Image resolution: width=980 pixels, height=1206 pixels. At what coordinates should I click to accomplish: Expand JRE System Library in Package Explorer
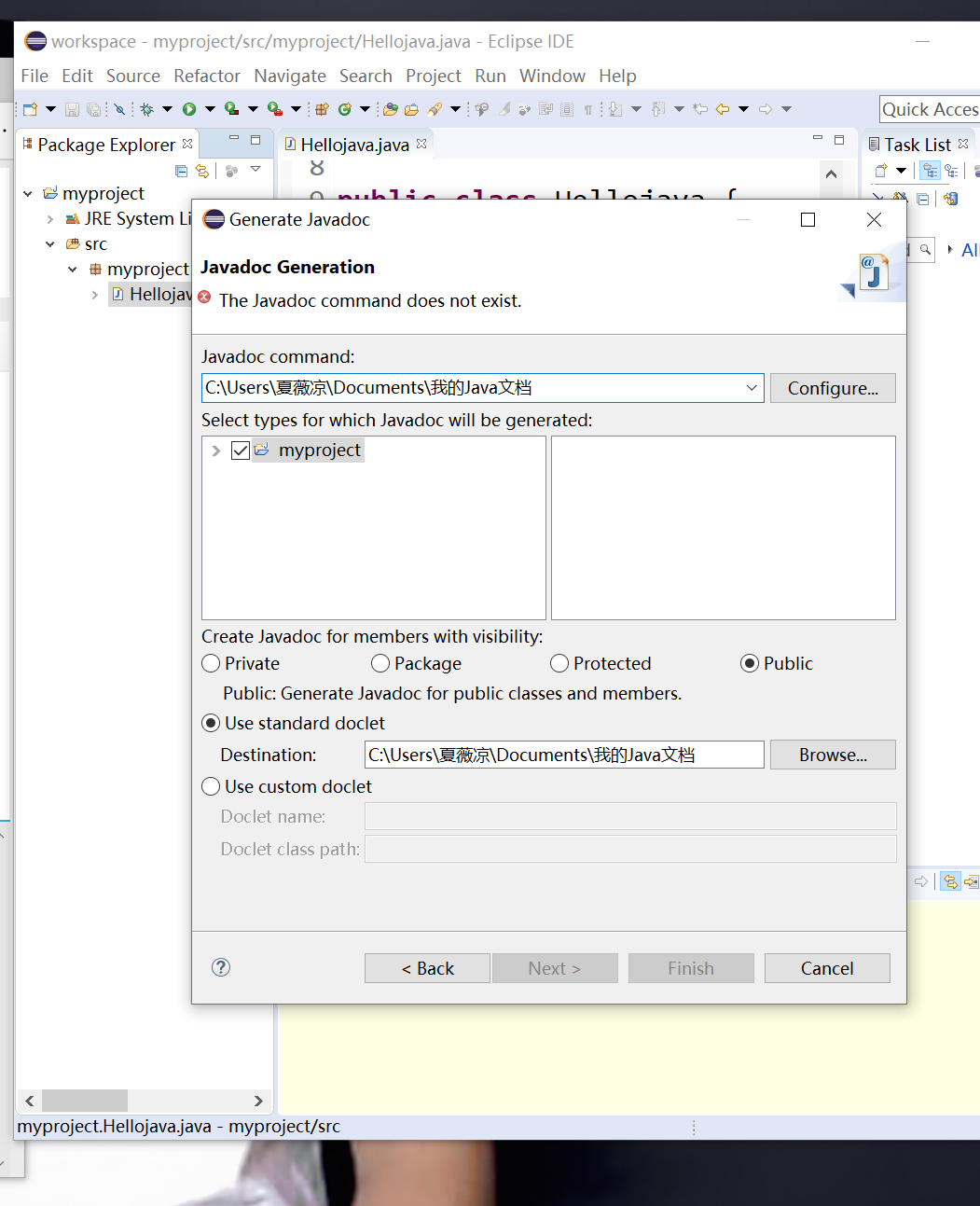pyautogui.click(x=50, y=219)
